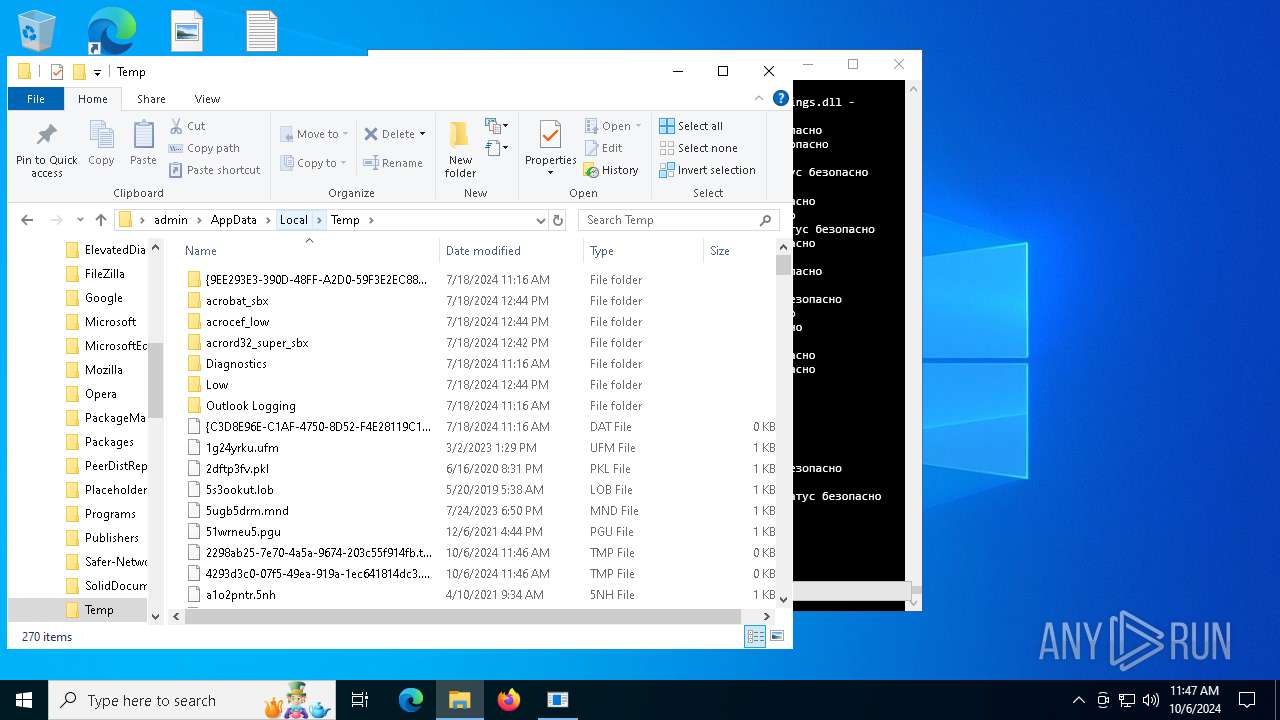The height and width of the screenshot is (720, 1280).
Task: Open Task View on the taskbar
Action: (360, 700)
